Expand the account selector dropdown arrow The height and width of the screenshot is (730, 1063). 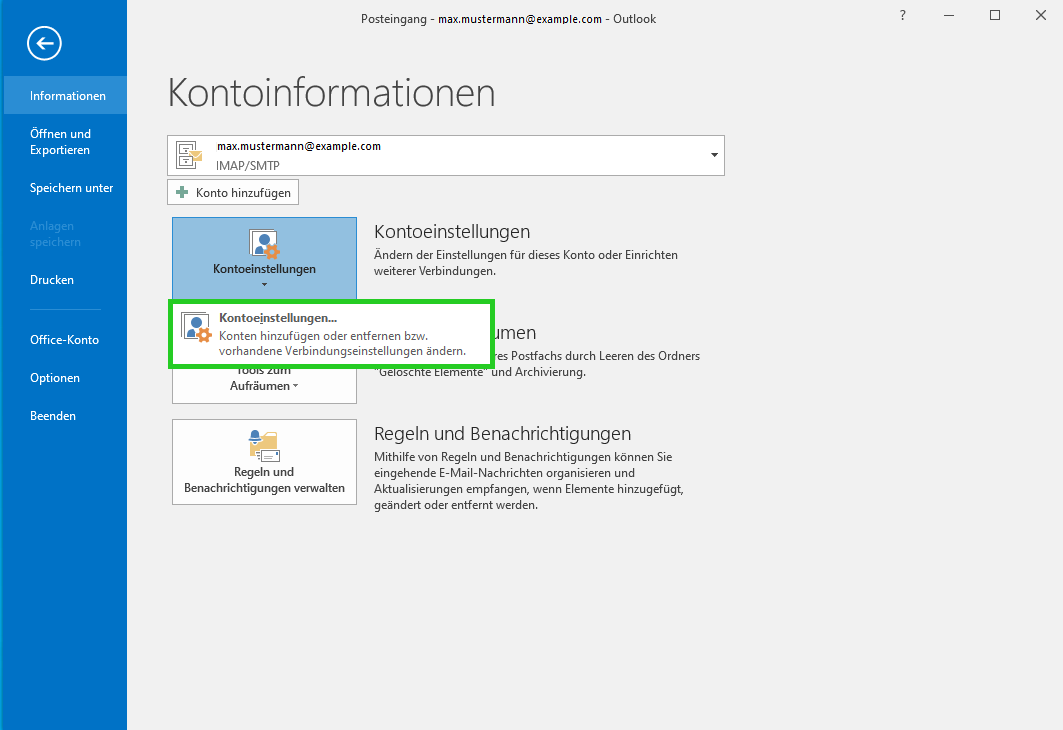pos(714,155)
